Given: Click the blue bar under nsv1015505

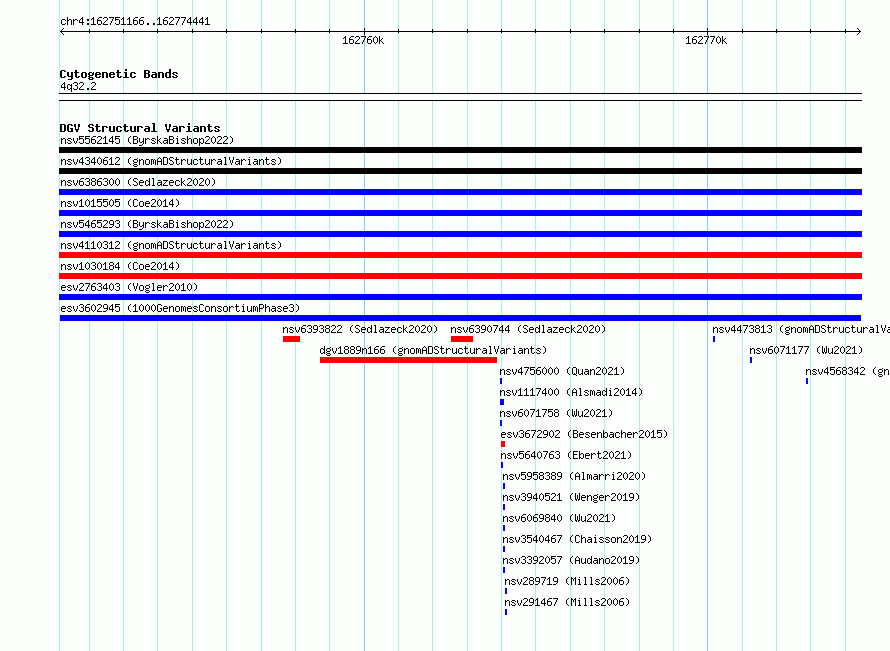Looking at the screenshot, I should point(460,213).
